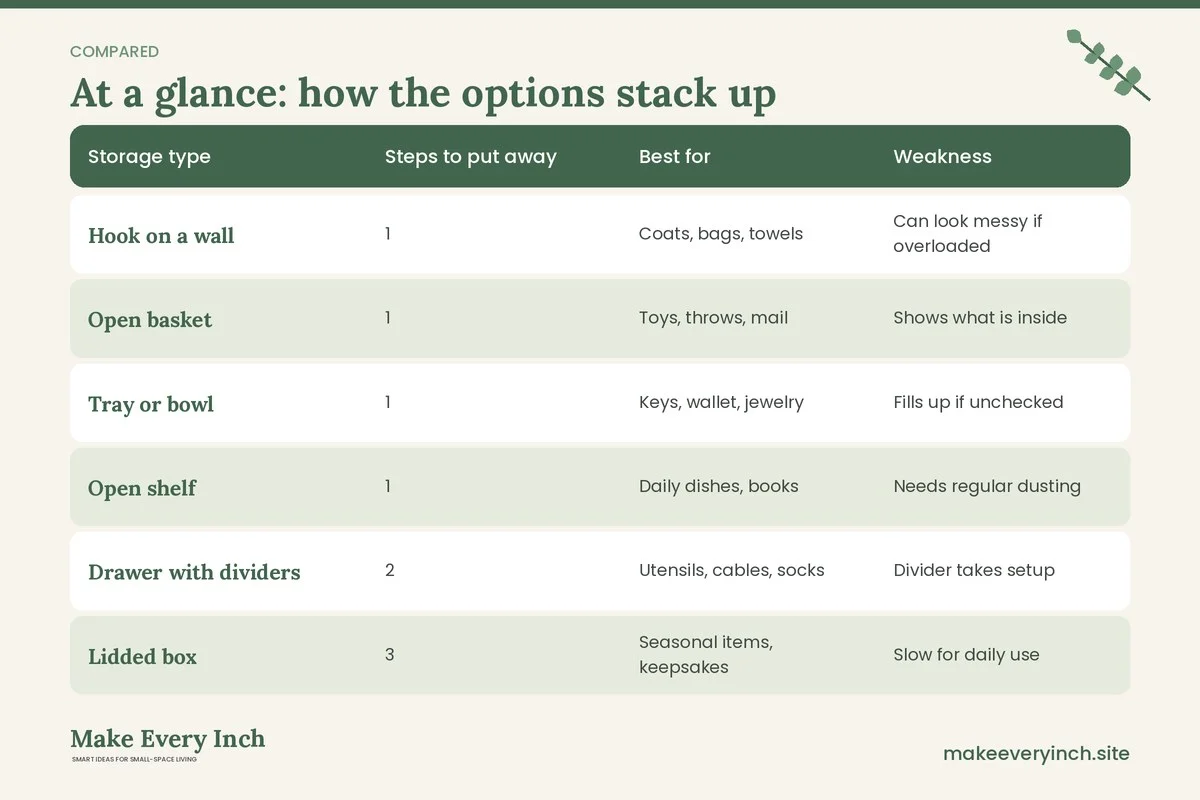Click the steps value '3' for Lidded box
The image size is (1200, 800).
click(390, 654)
